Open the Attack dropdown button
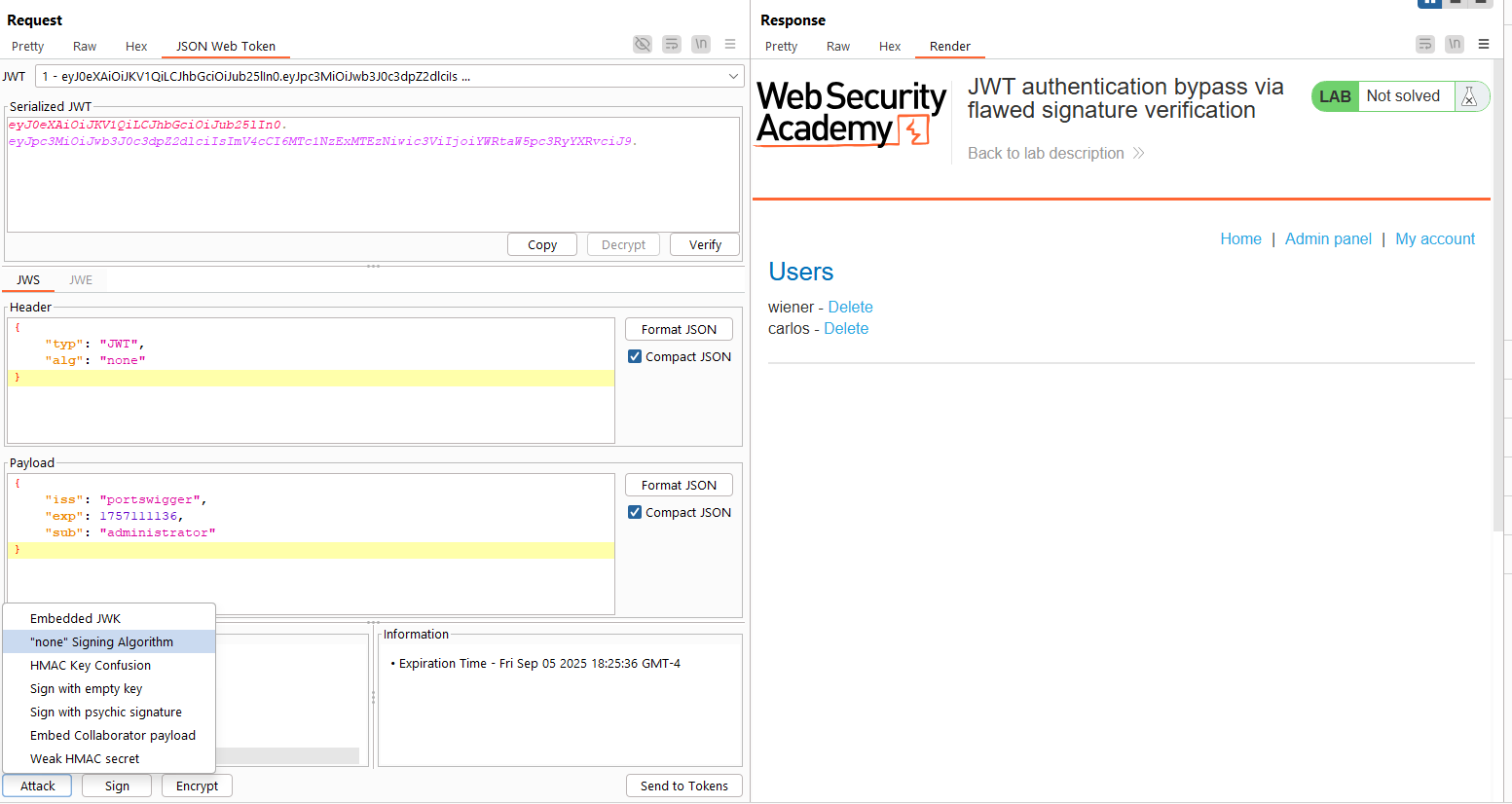This screenshot has width=1512, height=804. coord(38,786)
